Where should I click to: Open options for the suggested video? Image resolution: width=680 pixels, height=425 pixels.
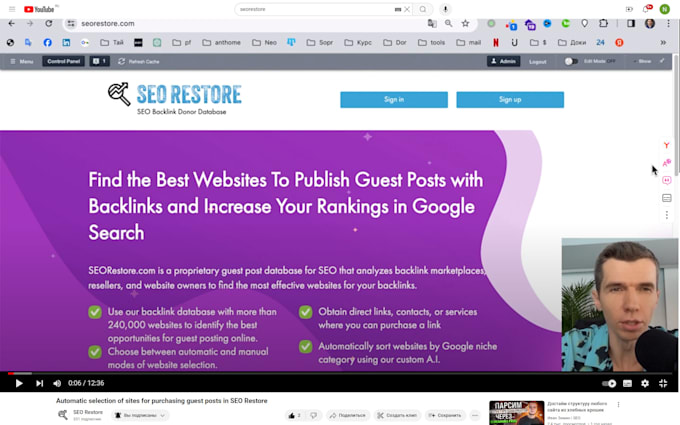[x=618, y=405]
